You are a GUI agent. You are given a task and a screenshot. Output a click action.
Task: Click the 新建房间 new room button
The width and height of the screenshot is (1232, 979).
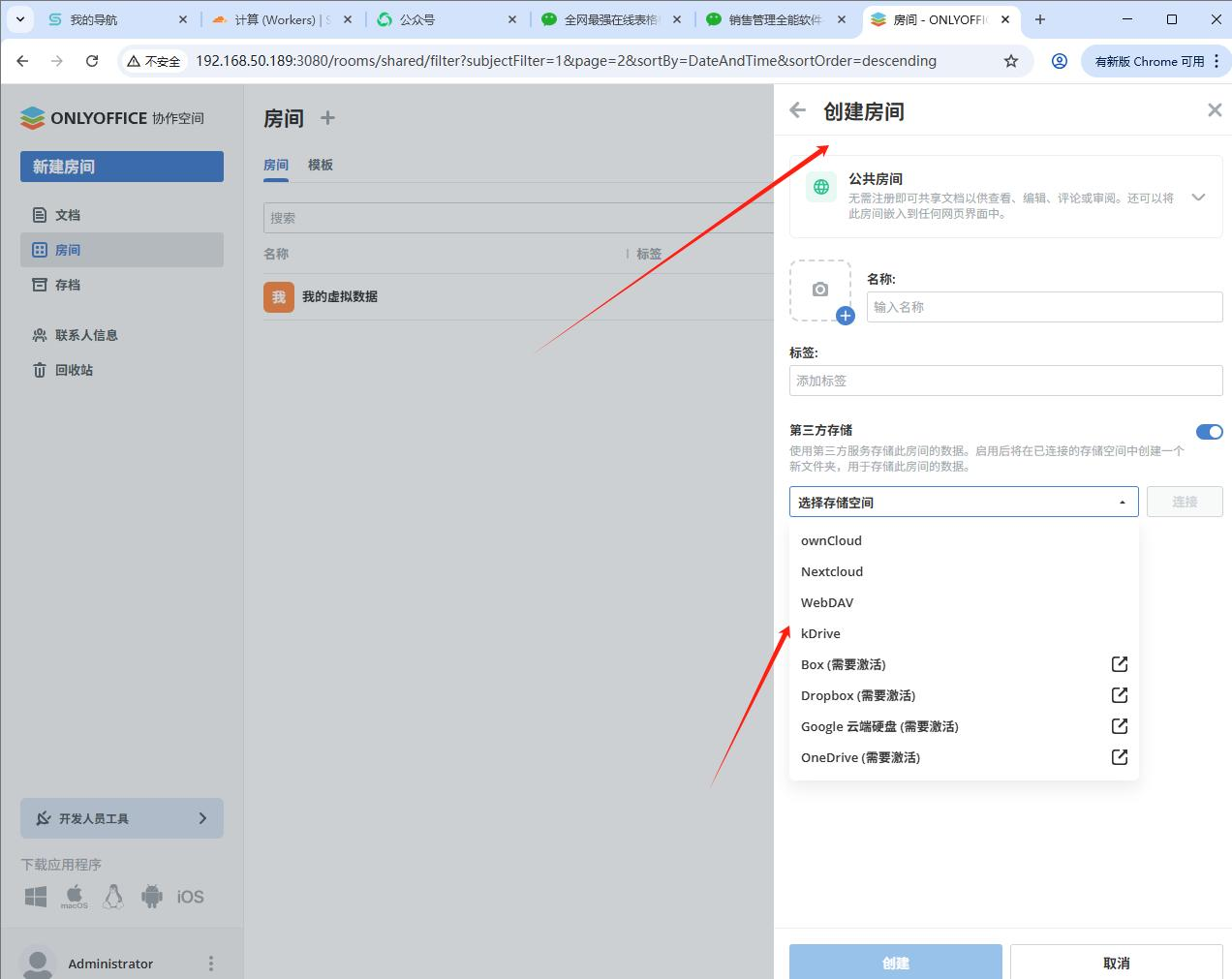tap(122, 167)
